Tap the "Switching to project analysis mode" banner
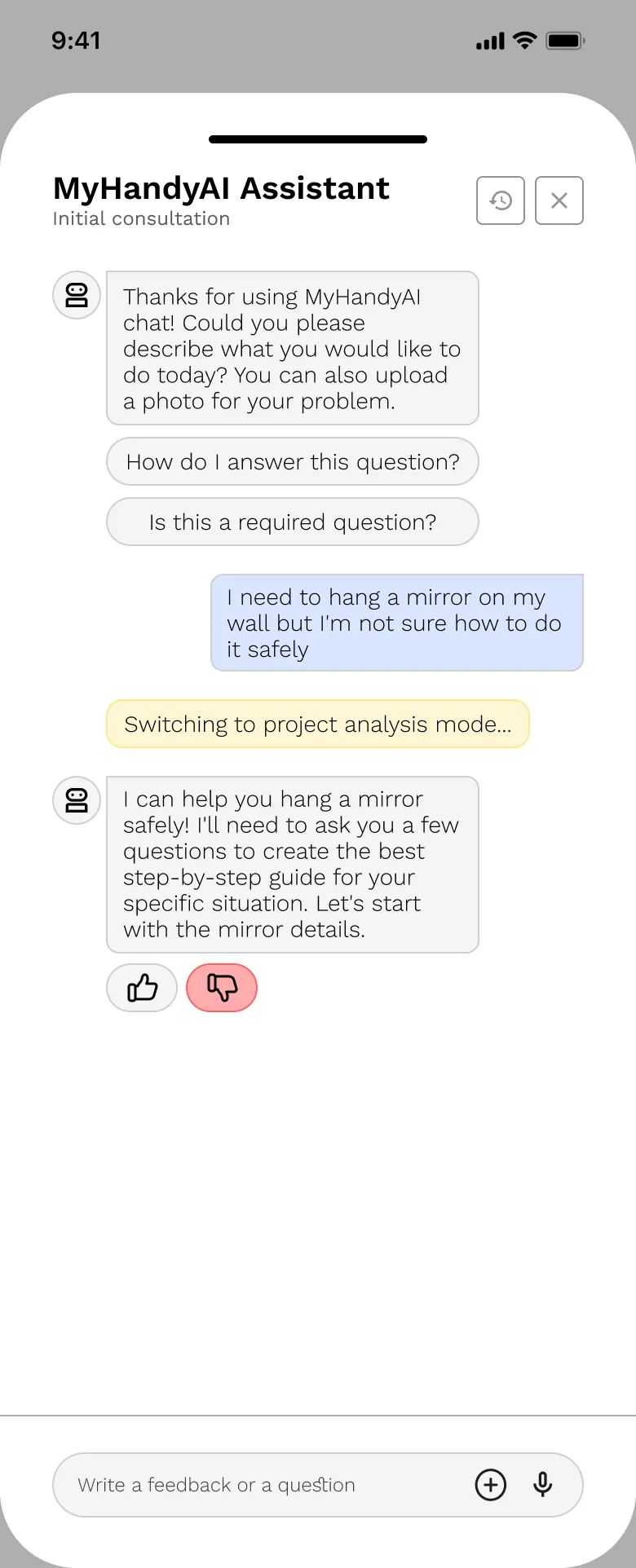Image resolution: width=636 pixels, height=1568 pixels. pyautogui.click(x=318, y=725)
